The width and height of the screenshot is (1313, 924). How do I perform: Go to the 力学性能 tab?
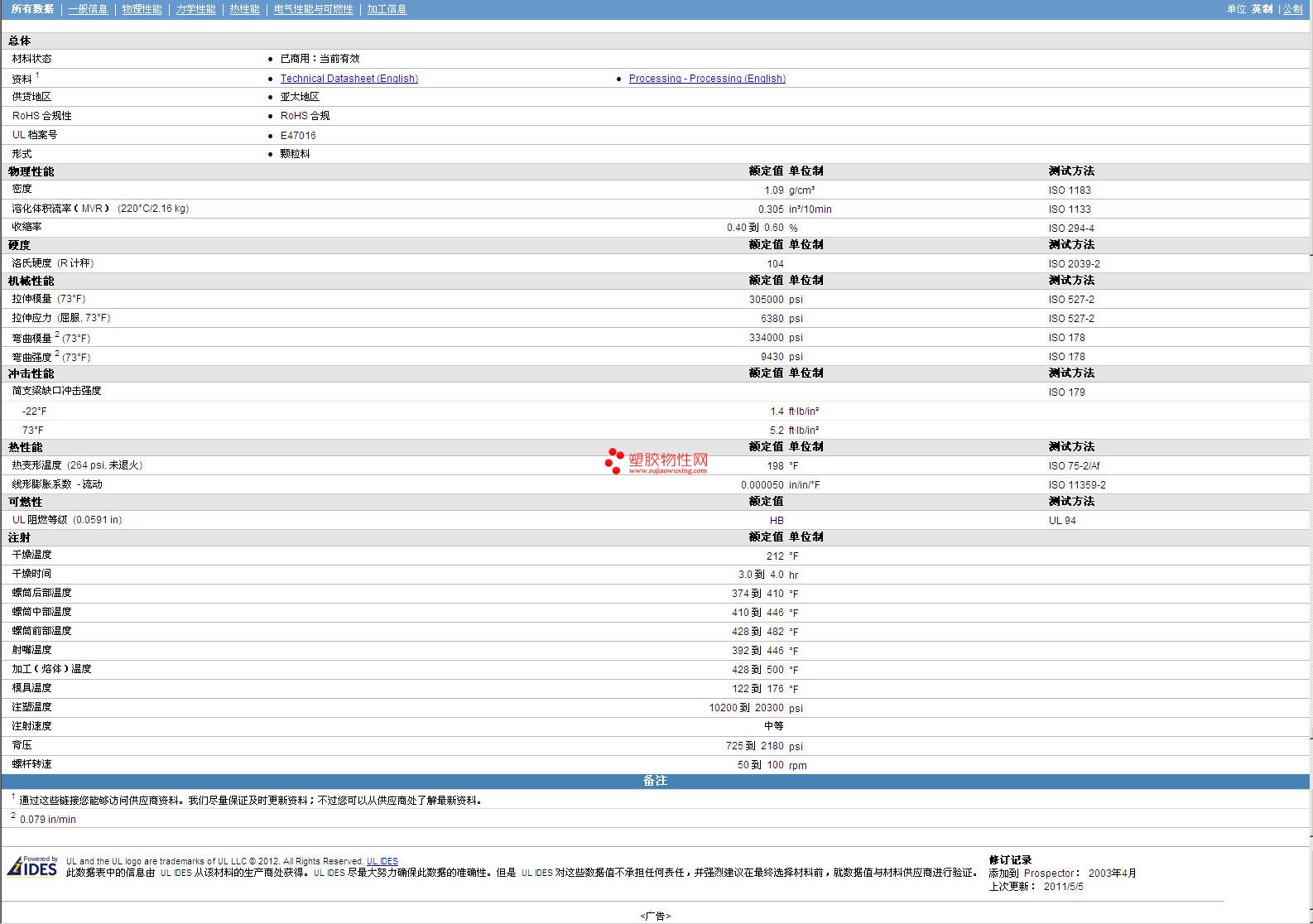[195, 9]
